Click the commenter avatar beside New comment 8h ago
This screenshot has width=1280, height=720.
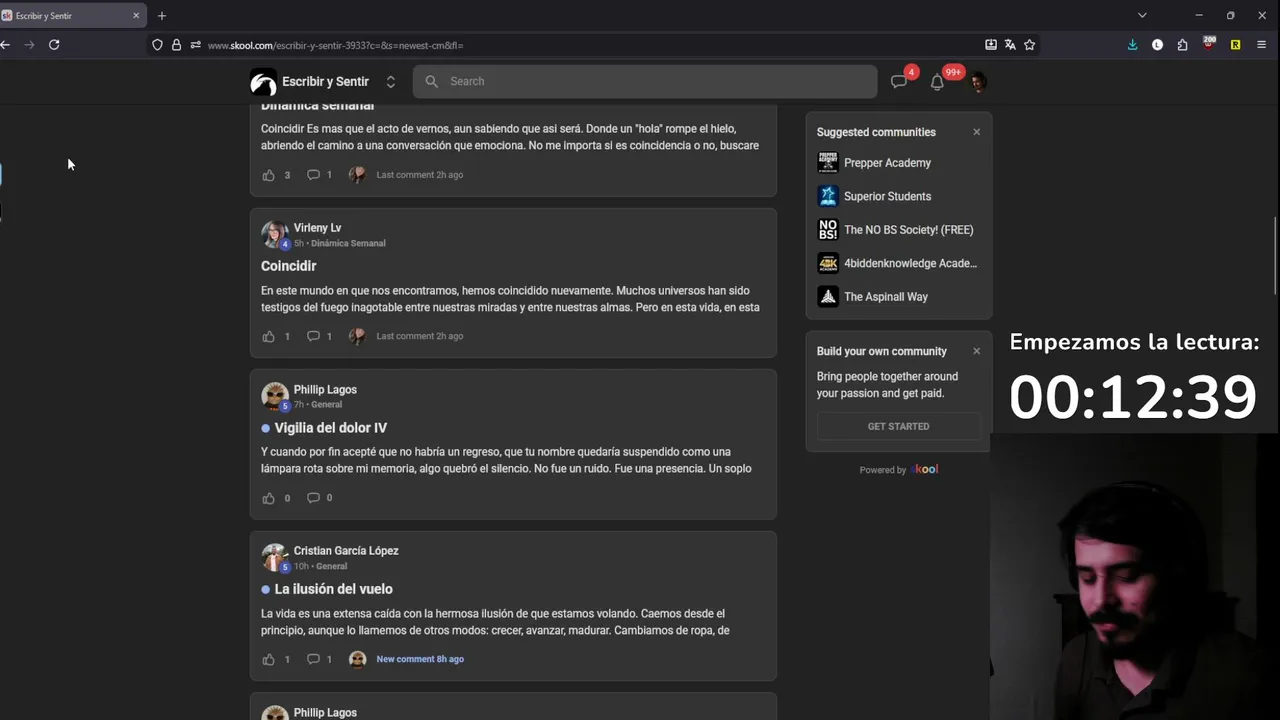[x=357, y=659]
